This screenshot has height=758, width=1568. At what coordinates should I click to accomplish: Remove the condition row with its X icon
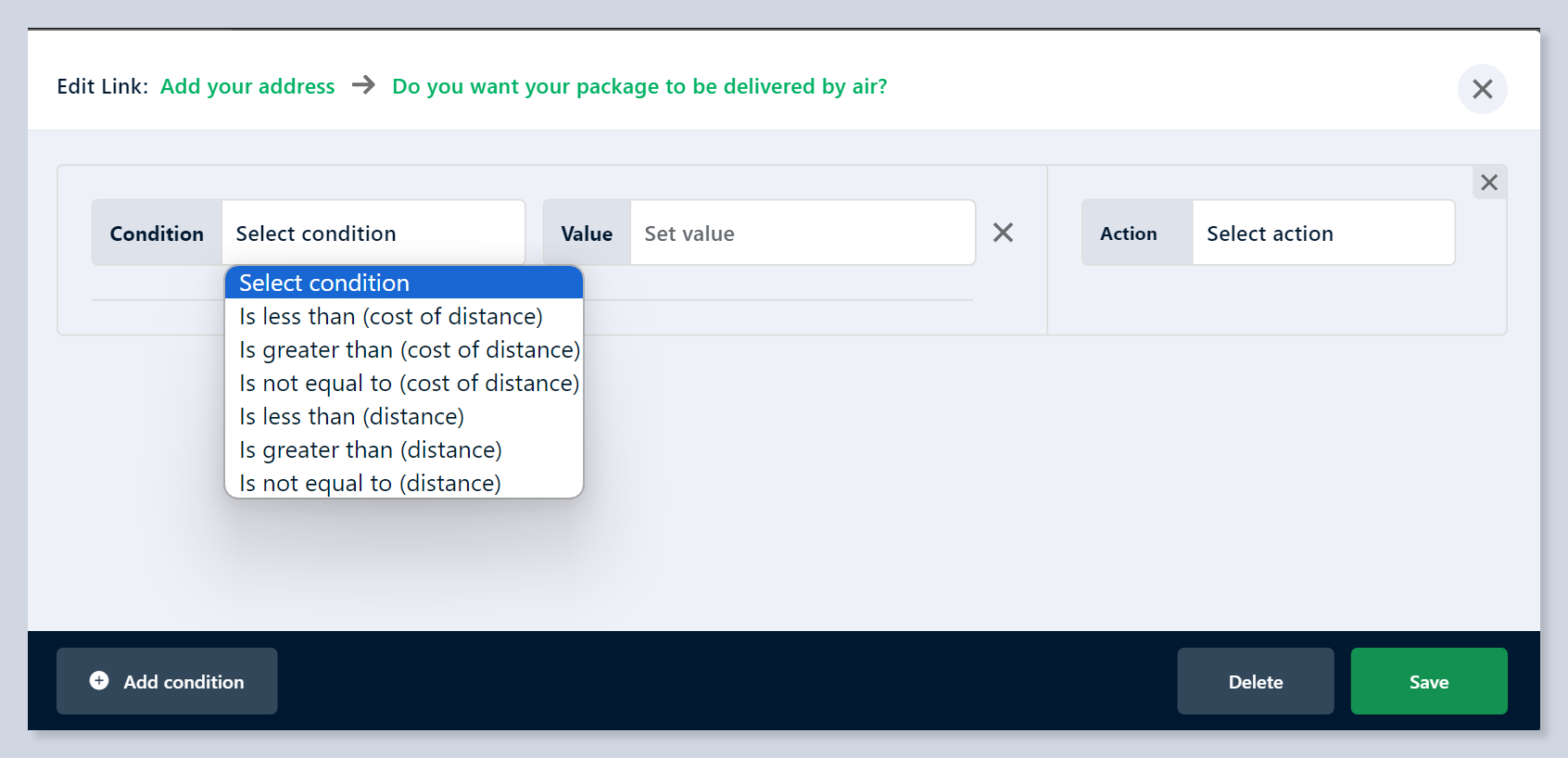point(1003,233)
